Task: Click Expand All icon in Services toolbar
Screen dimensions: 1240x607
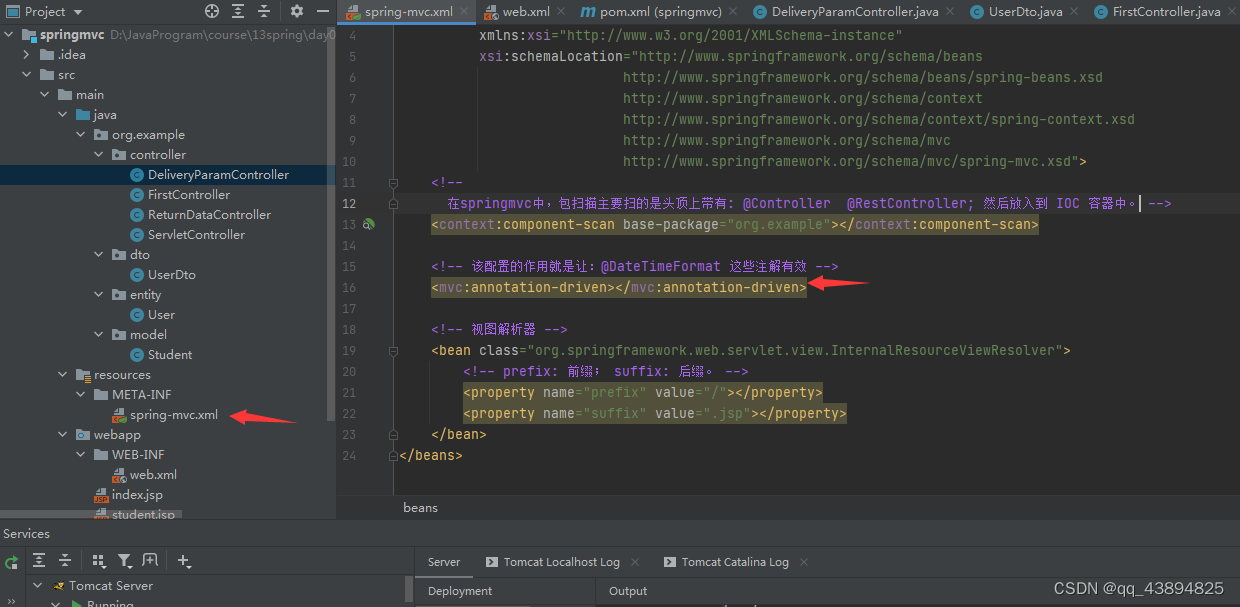Action: click(x=39, y=561)
